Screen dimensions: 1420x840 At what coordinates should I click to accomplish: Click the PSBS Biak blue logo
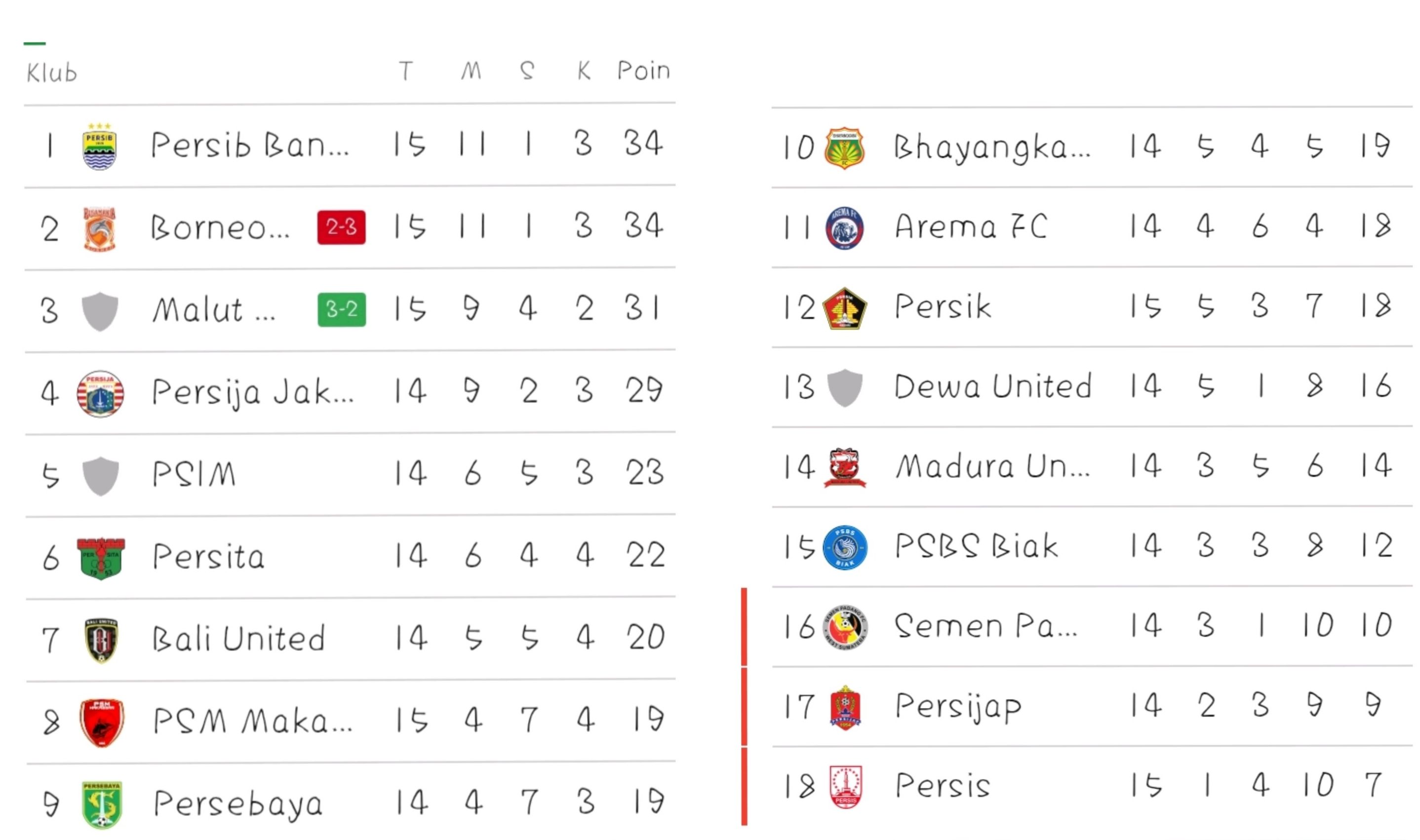(x=844, y=547)
